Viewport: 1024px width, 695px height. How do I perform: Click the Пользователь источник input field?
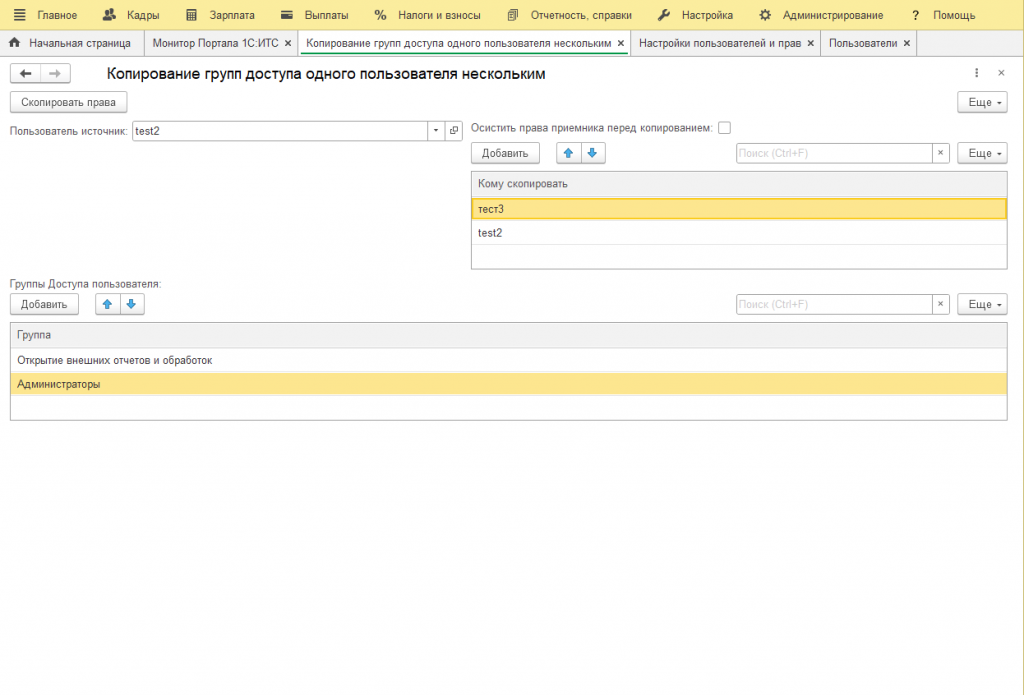point(280,131)
